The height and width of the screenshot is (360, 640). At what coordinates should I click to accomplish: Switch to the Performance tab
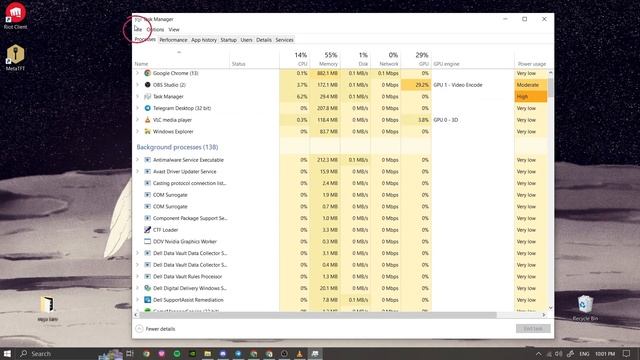coord(173,40)
